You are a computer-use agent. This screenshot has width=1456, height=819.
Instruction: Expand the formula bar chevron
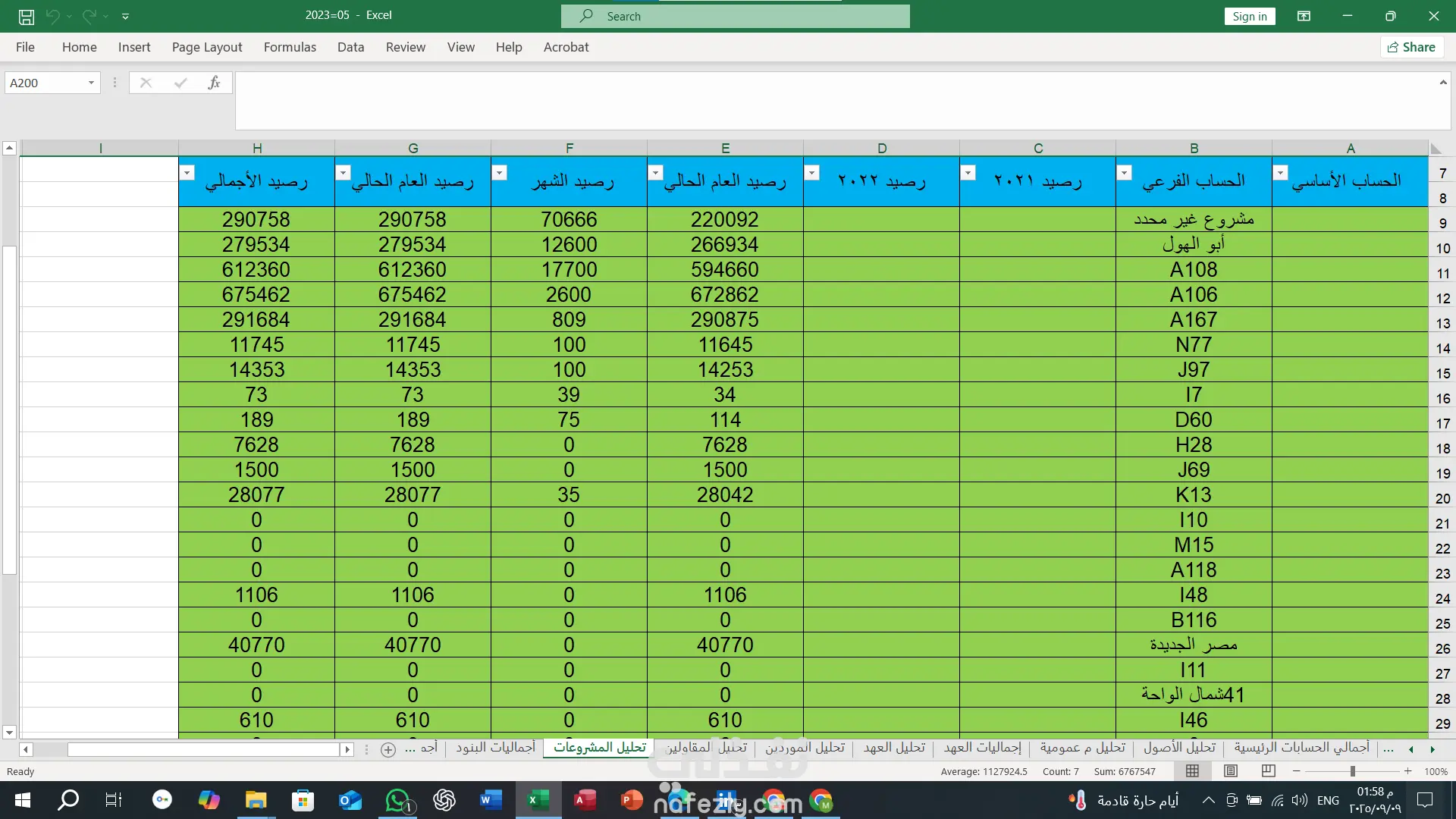[1442, 83]
